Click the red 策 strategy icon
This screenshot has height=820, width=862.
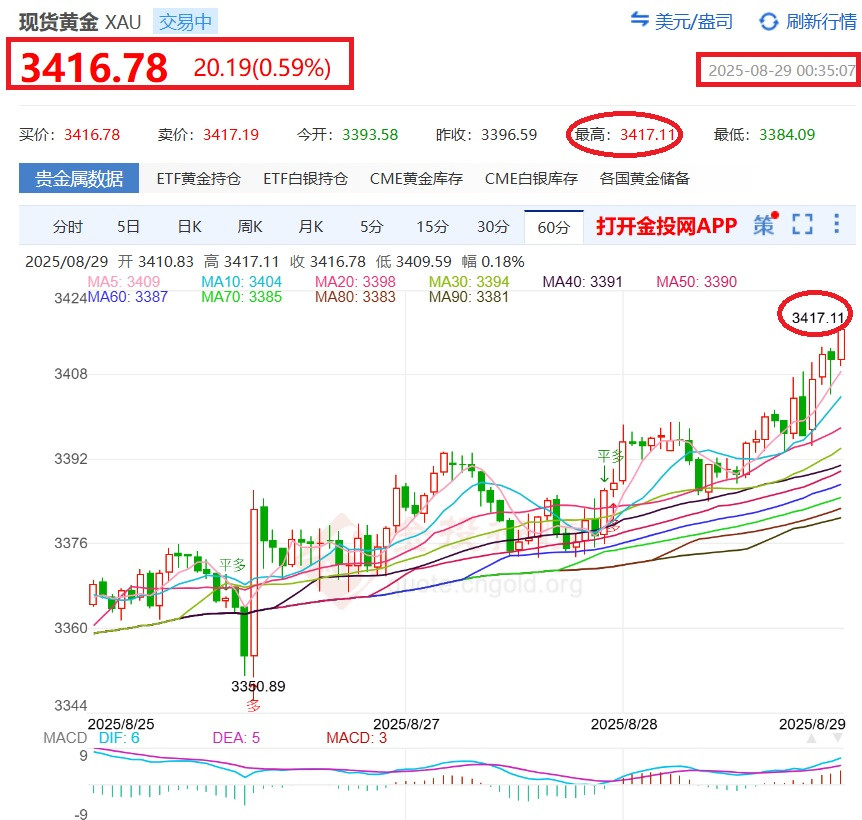(x=763, y=226)
